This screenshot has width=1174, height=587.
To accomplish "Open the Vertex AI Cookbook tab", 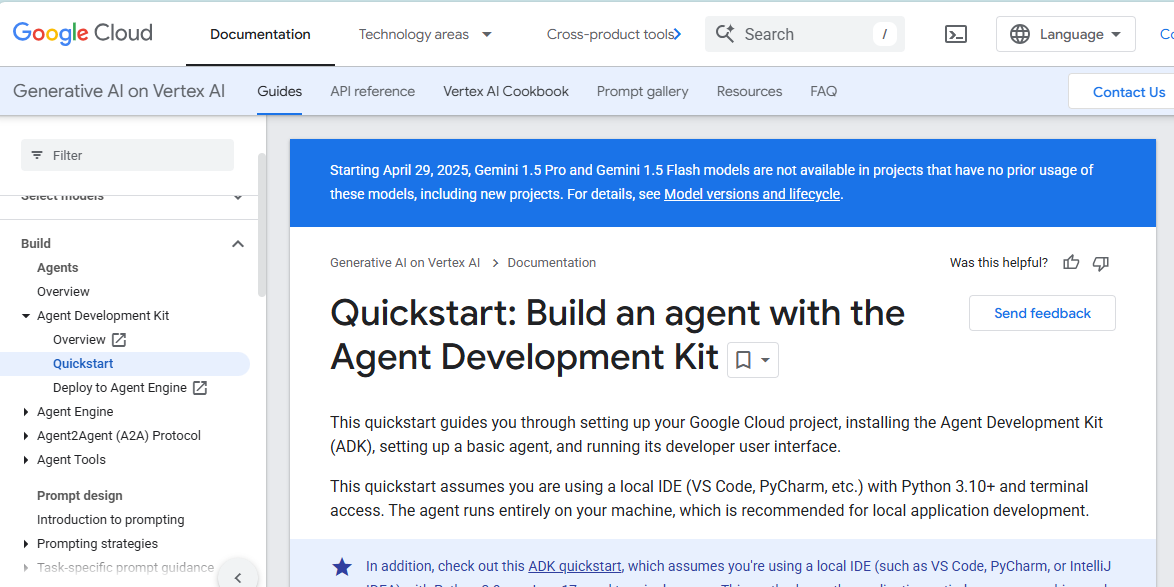I will (x=505, y=91).
